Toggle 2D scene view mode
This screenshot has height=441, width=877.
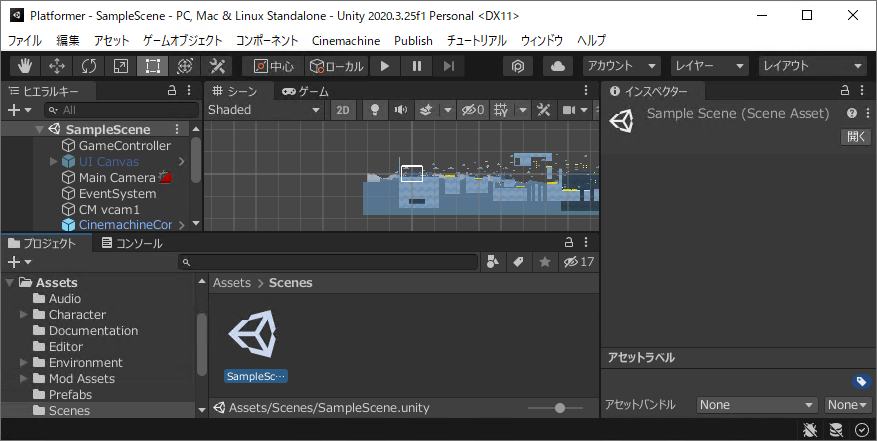[343, 110]
